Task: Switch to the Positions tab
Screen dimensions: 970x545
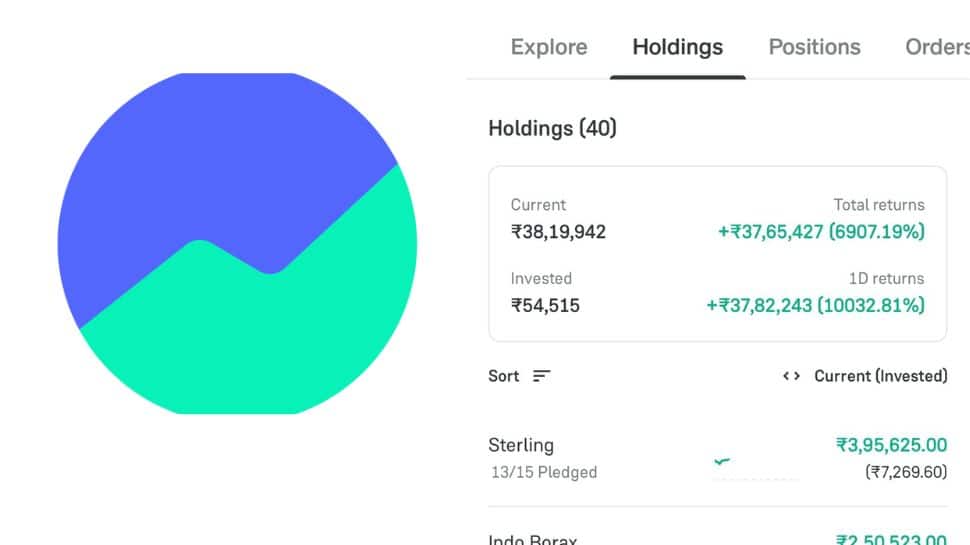Action: (814, 47)
